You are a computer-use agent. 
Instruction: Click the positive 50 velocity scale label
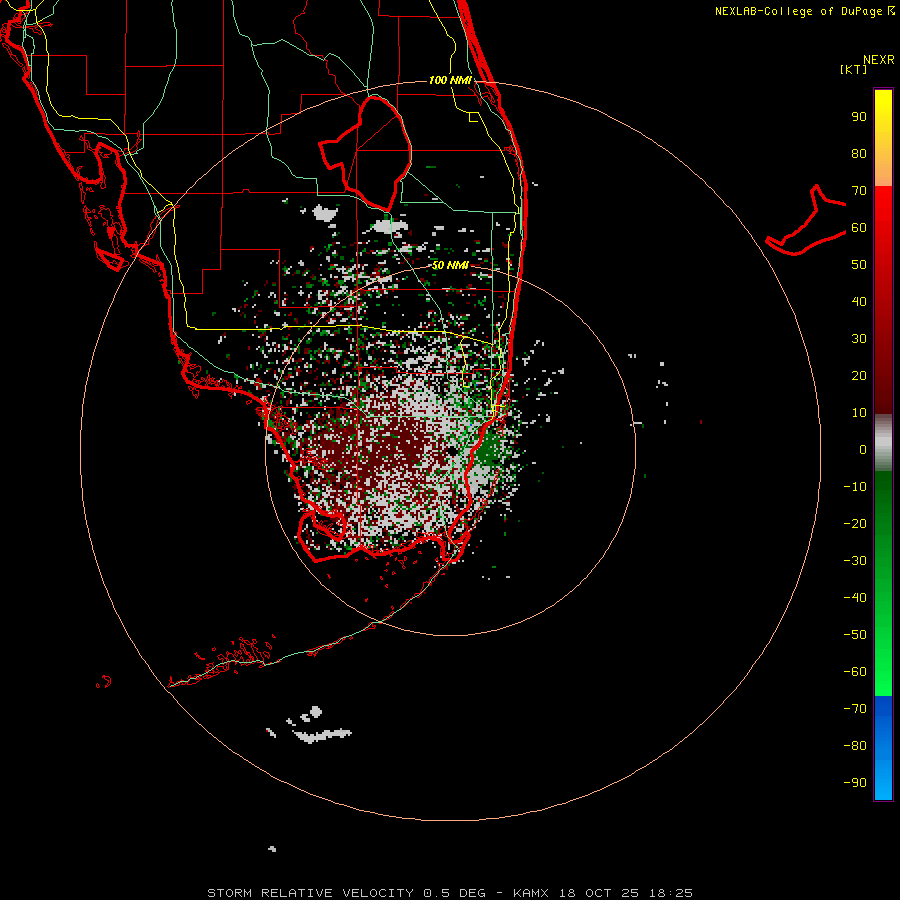(x=859, y=265)
